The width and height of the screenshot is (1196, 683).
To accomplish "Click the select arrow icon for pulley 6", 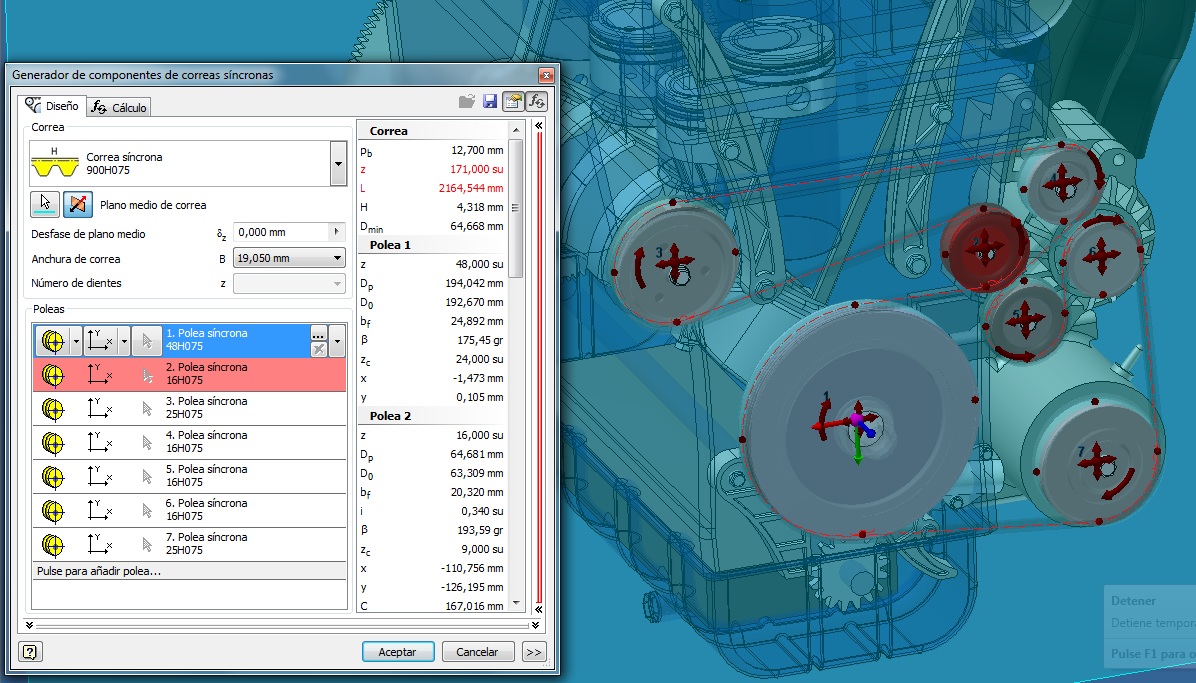I will pos(147,511).
